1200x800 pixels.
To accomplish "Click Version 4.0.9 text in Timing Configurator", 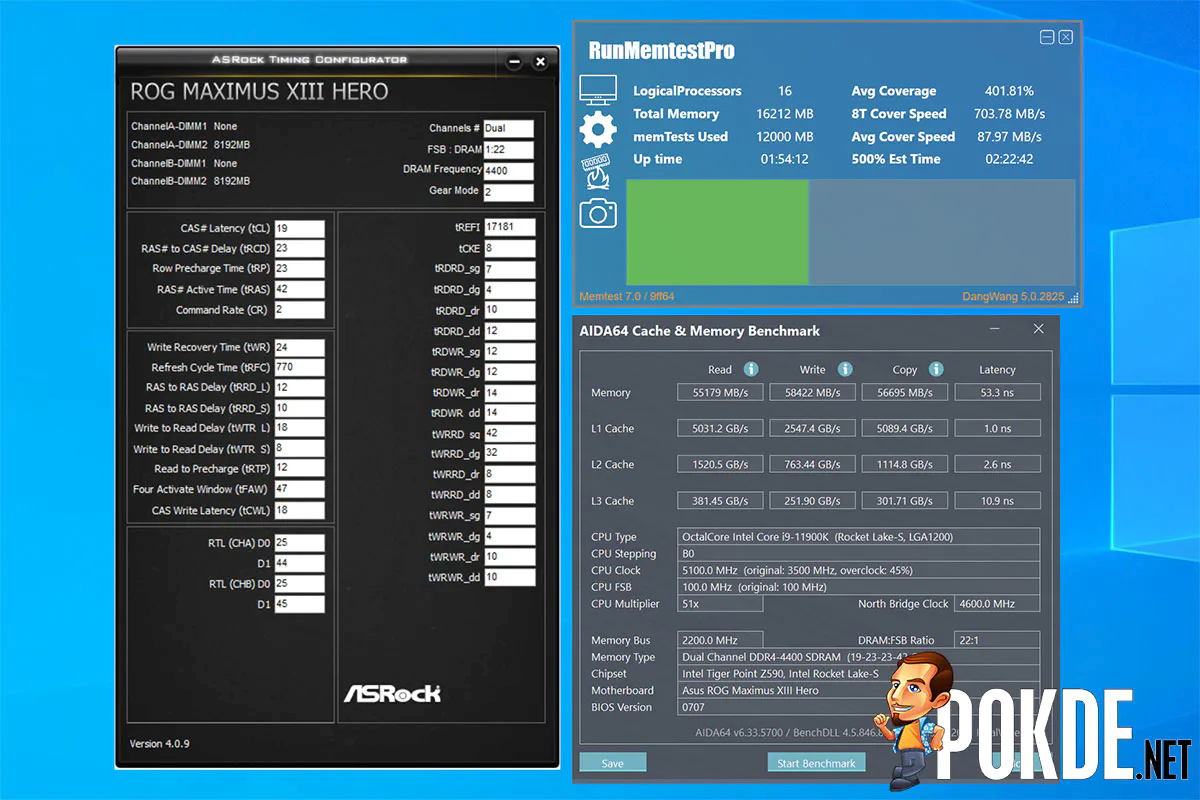I will pyautogui.click(x=160, y=744).
